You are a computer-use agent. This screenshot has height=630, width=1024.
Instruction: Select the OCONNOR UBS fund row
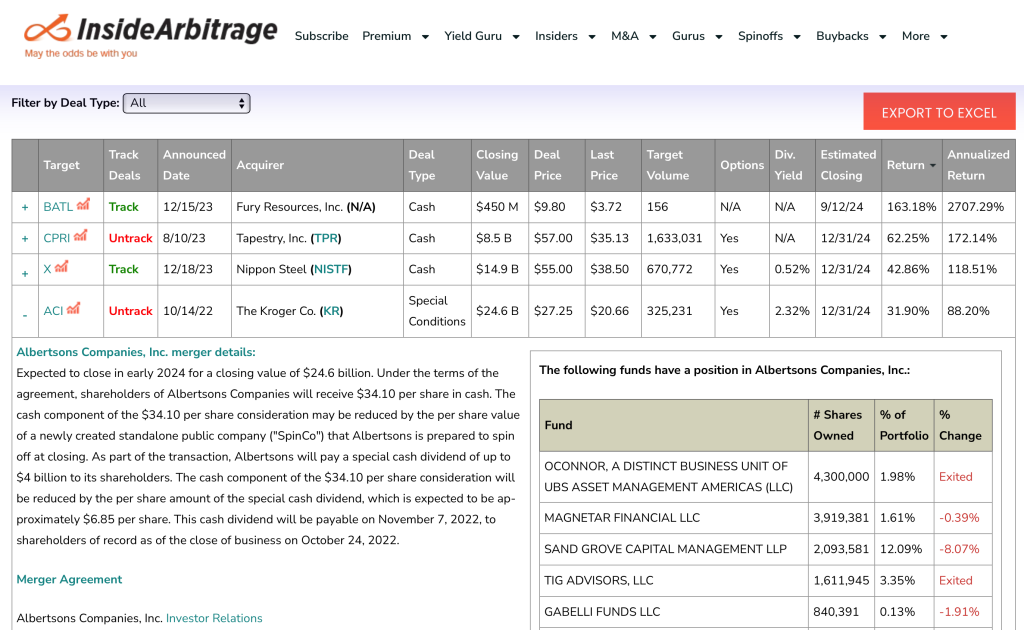(765, 477)
